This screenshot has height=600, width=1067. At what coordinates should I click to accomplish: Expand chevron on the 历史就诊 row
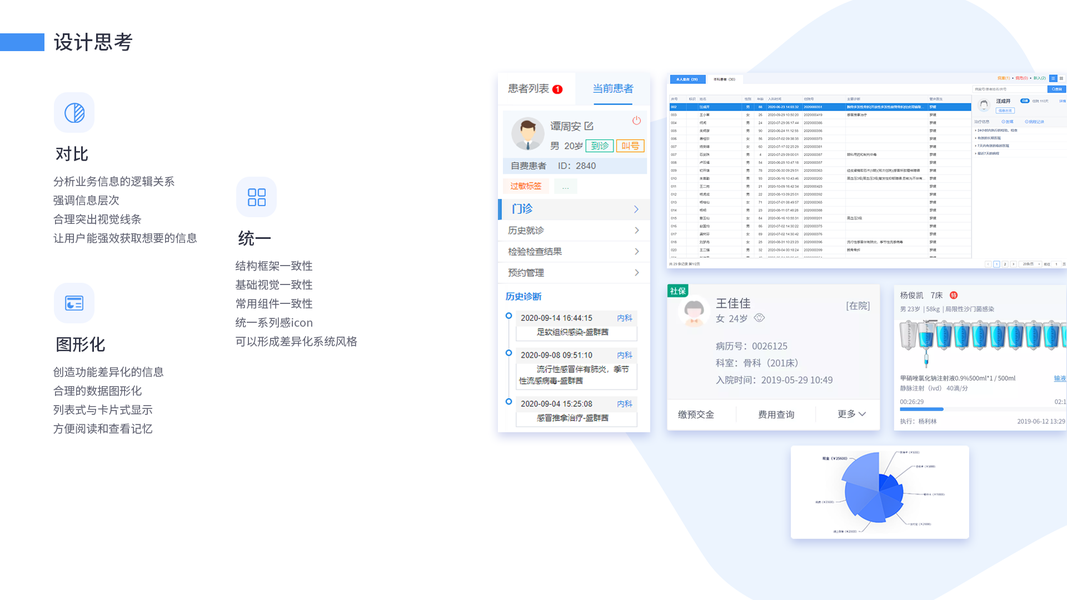coord(636,231)
